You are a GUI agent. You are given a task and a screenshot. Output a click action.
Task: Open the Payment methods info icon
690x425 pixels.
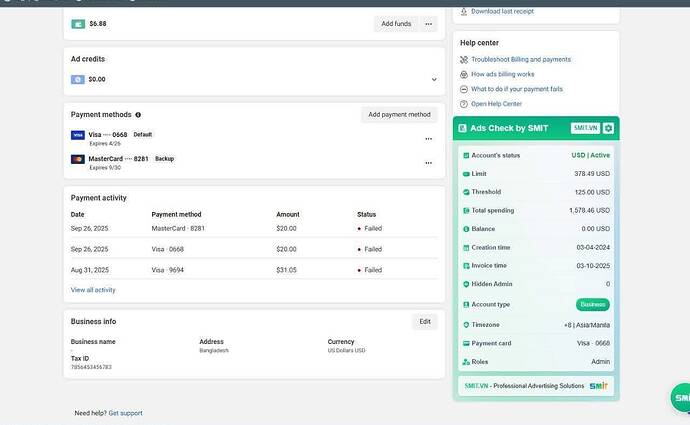click(x=138, y=115)
